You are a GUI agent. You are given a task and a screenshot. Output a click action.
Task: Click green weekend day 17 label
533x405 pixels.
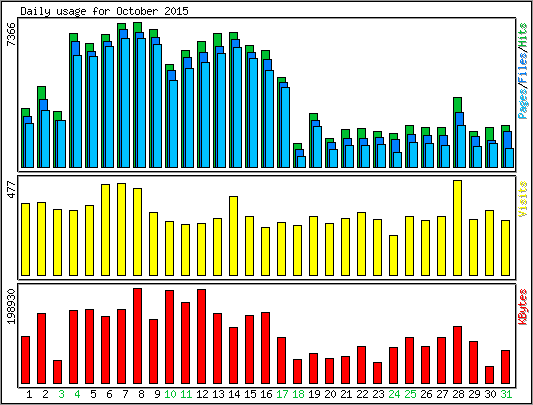pos(282,394)
